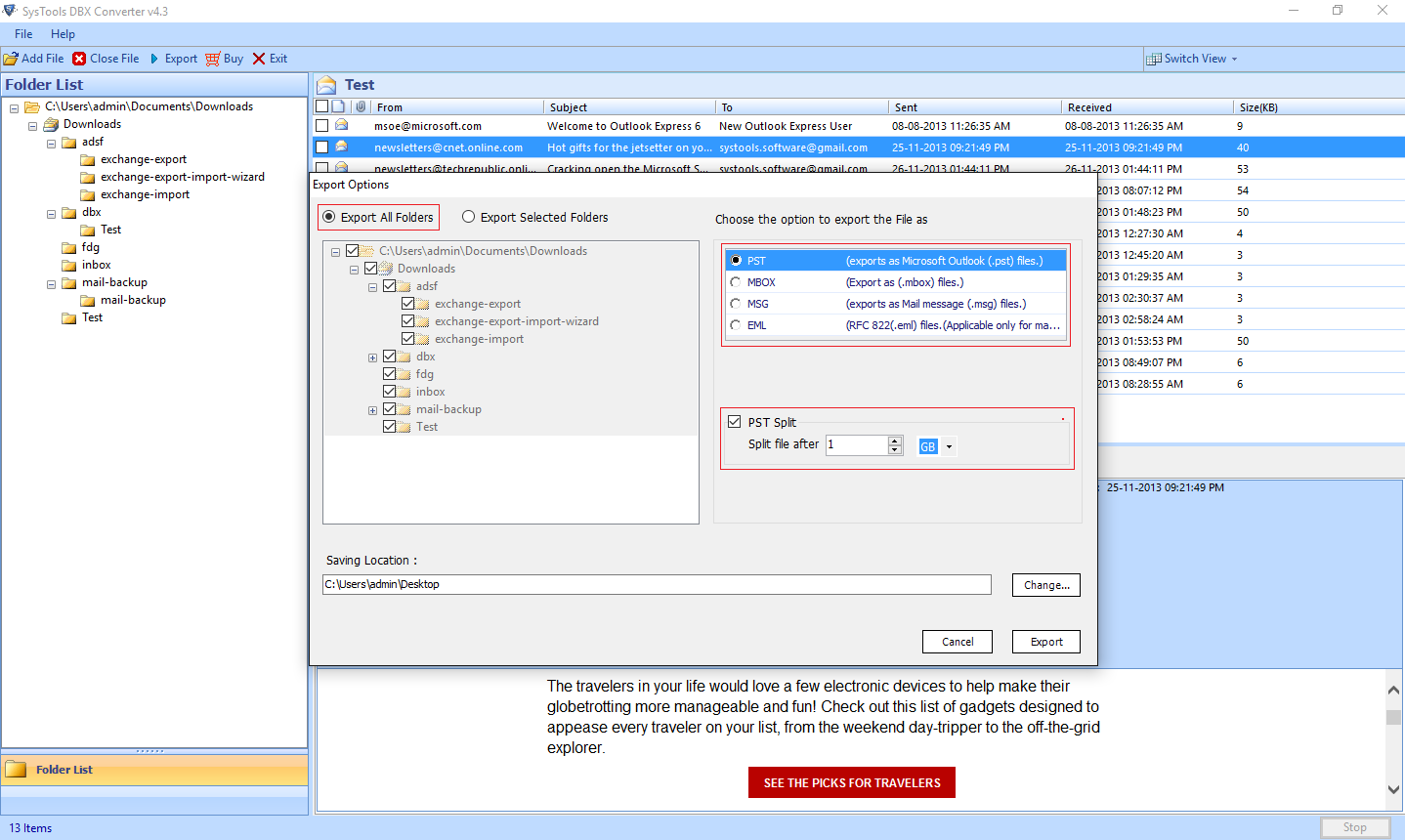Click the Add File toolbar icon
Screen dimensions: 1405x840
pos(11,59)
